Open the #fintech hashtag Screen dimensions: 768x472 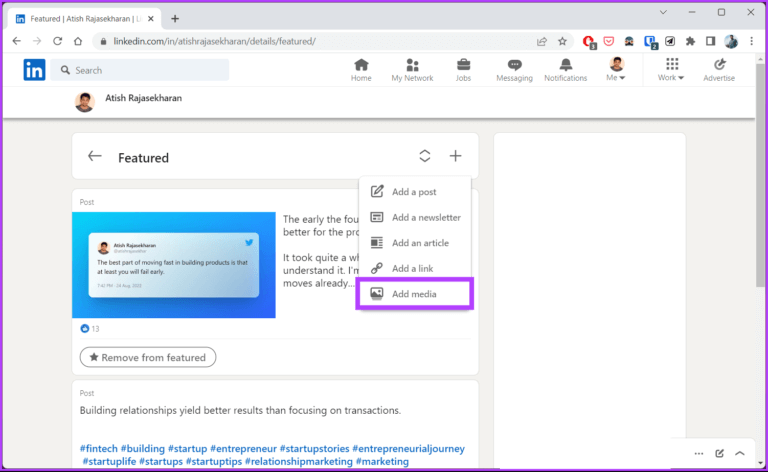(98, 448)
